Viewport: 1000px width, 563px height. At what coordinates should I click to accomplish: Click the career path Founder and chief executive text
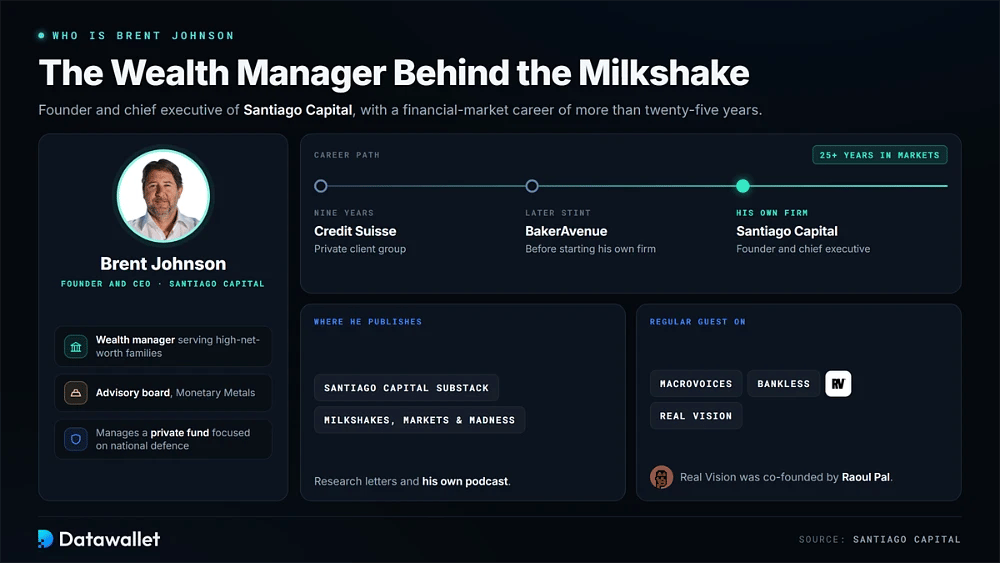(x=803, y=249)
